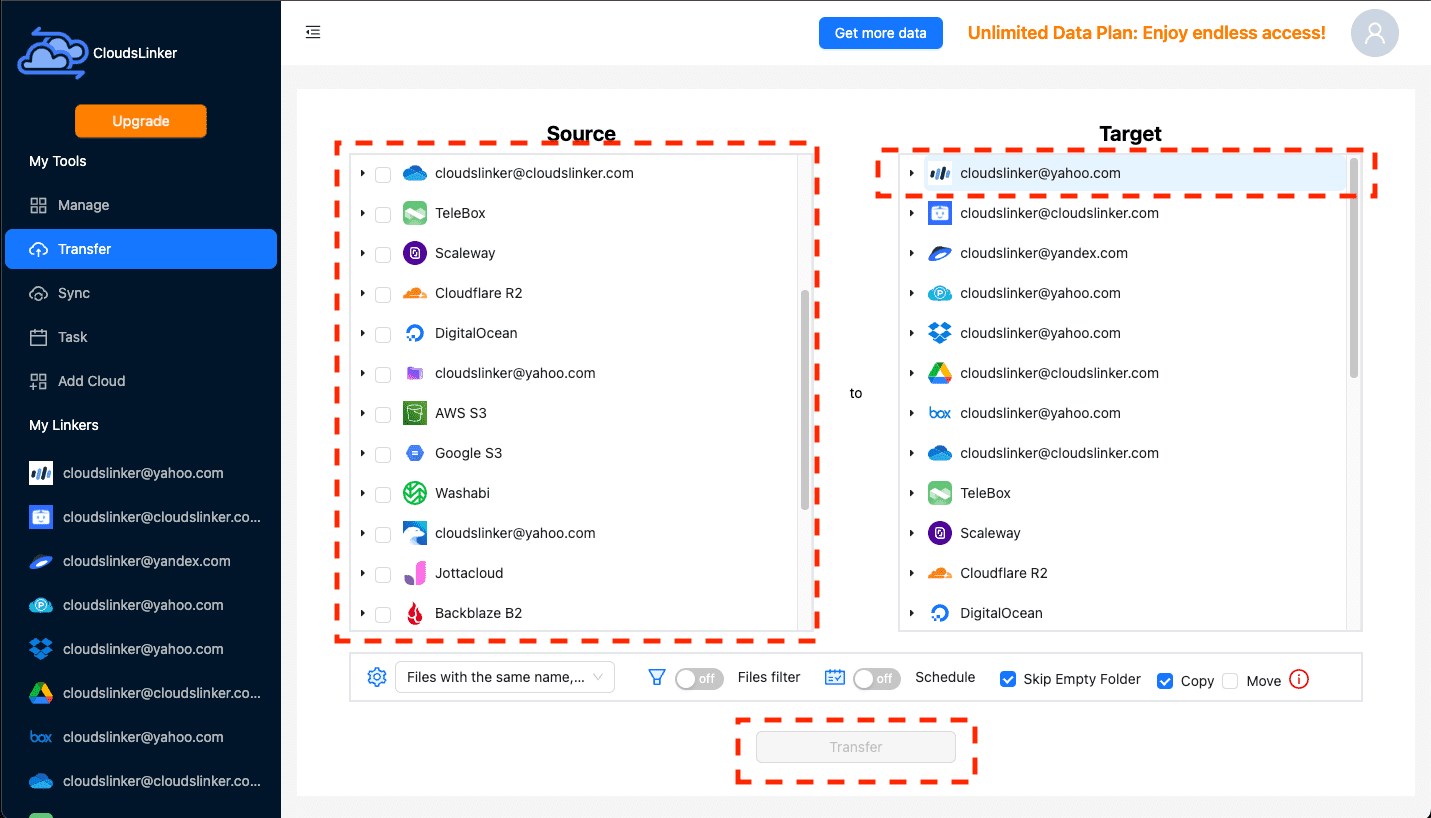This screenshot has width=1431, height=818.
Task: Open Sync in the sidebar
Action: tap(141, 293)
